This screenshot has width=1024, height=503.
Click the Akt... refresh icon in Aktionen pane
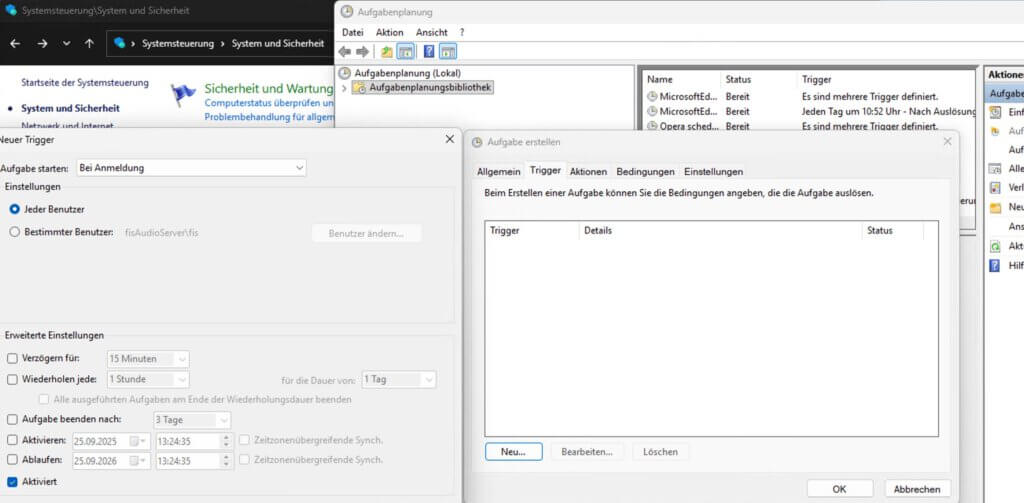tap(995, 246)
